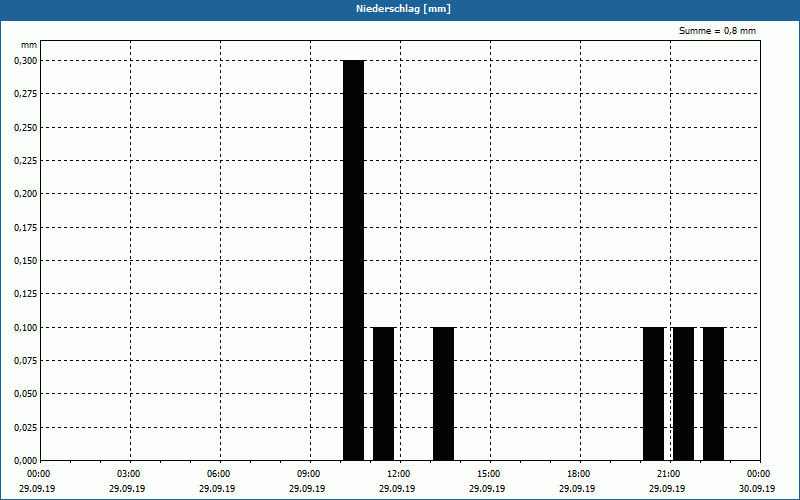Click the Niederschlag [mm] chart title
Viewport: 800px width, 500px height.
tap(403, 9)
